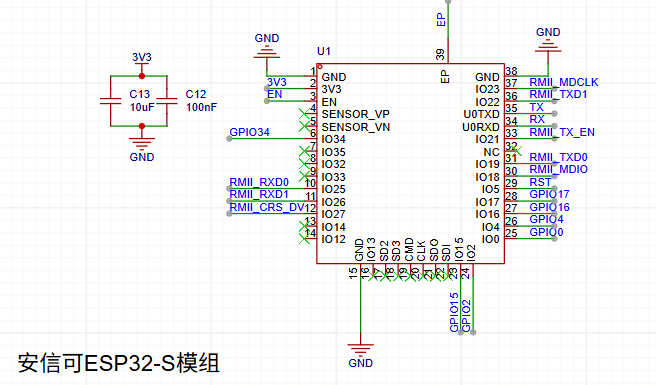Select the SENSOR_VN pin name
Image resolution: width=656 pixels, height=385 pixels.
click(356, 127)
